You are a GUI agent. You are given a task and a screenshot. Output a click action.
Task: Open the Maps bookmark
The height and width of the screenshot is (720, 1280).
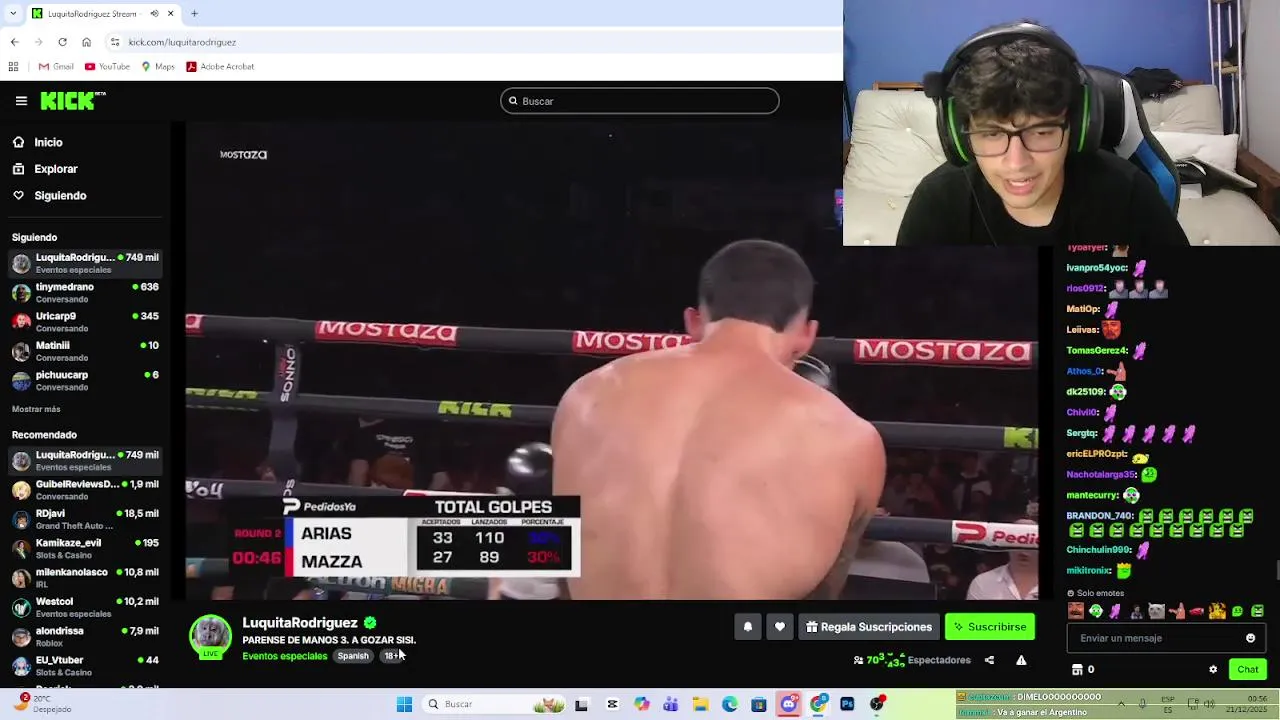click(158, 67)
